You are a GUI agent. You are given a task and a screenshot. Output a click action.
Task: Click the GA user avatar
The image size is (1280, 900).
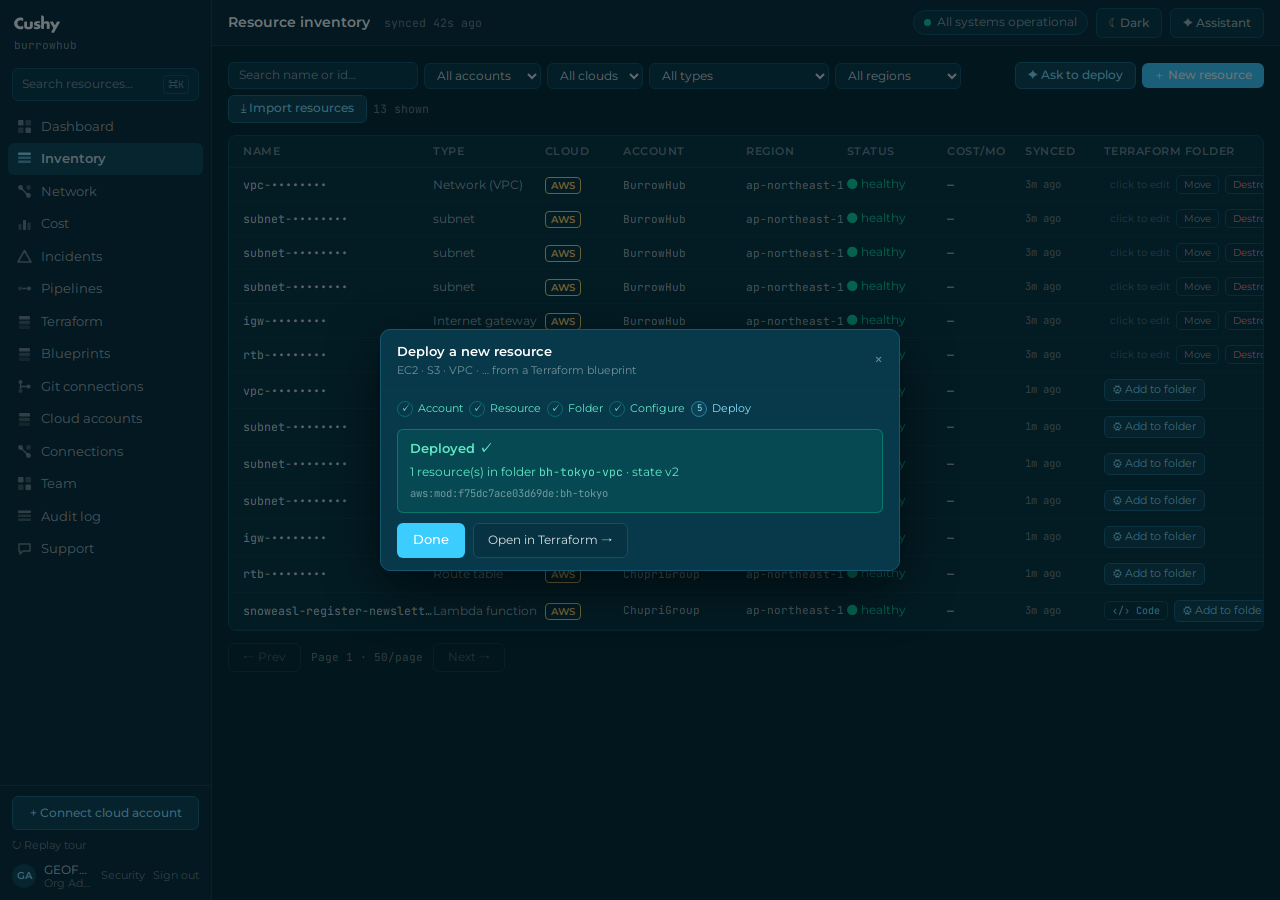pyautogui.click(x=24, y=876)
